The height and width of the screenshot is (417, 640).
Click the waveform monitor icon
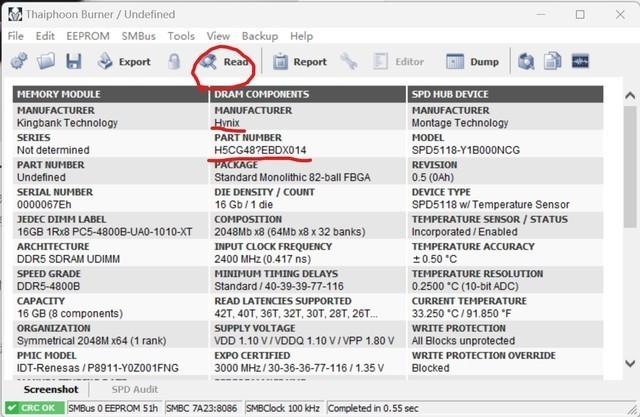click(x=580, y=62)
